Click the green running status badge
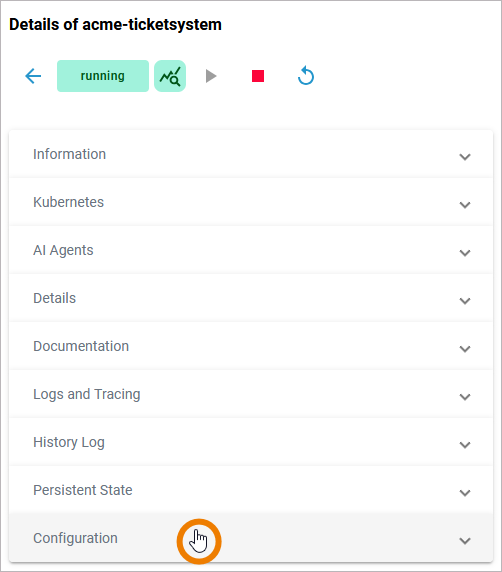Screen dimensions: 502x572 [x=103, y=76]
